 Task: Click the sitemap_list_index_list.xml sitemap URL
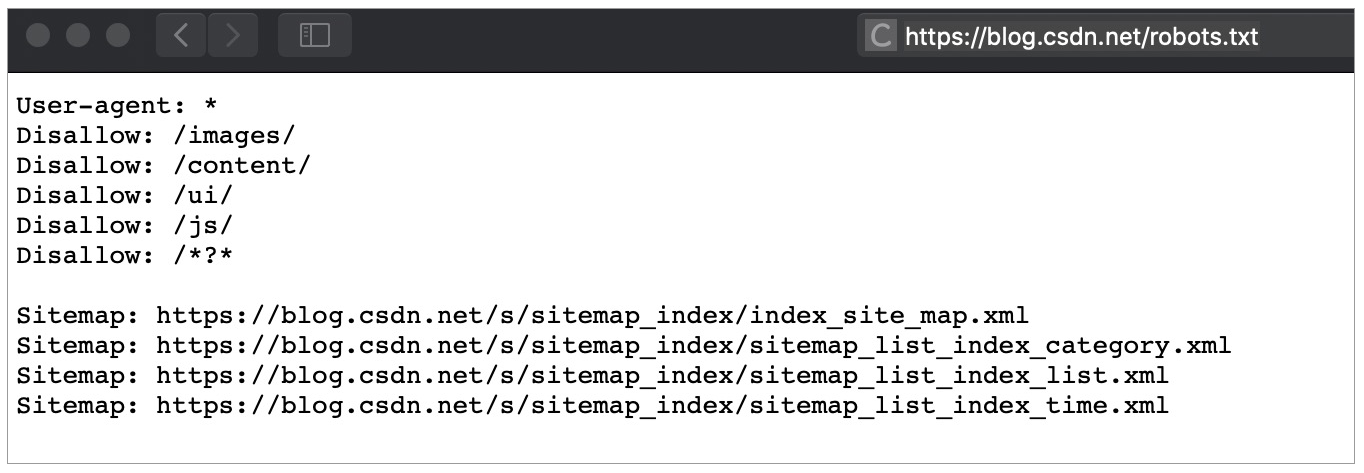[662, 376]
